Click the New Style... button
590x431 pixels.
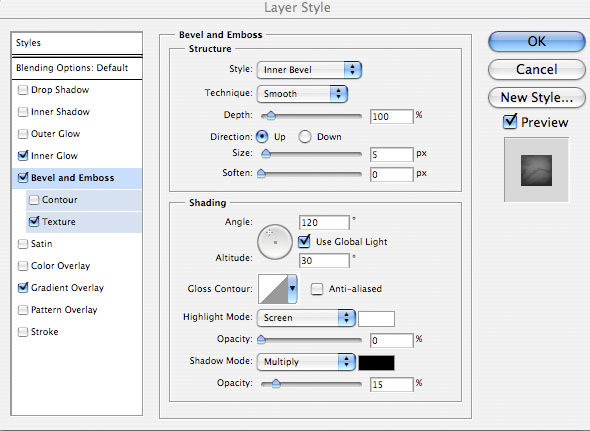click(x=537, y=97)
